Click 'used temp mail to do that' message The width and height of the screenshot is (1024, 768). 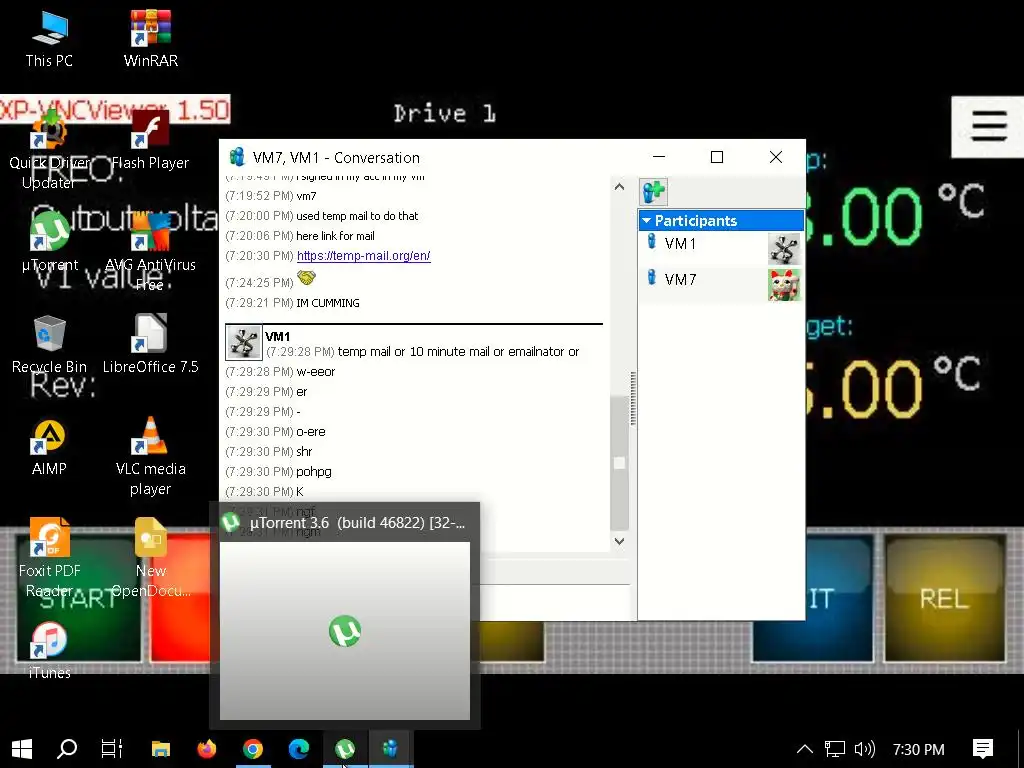357,216
